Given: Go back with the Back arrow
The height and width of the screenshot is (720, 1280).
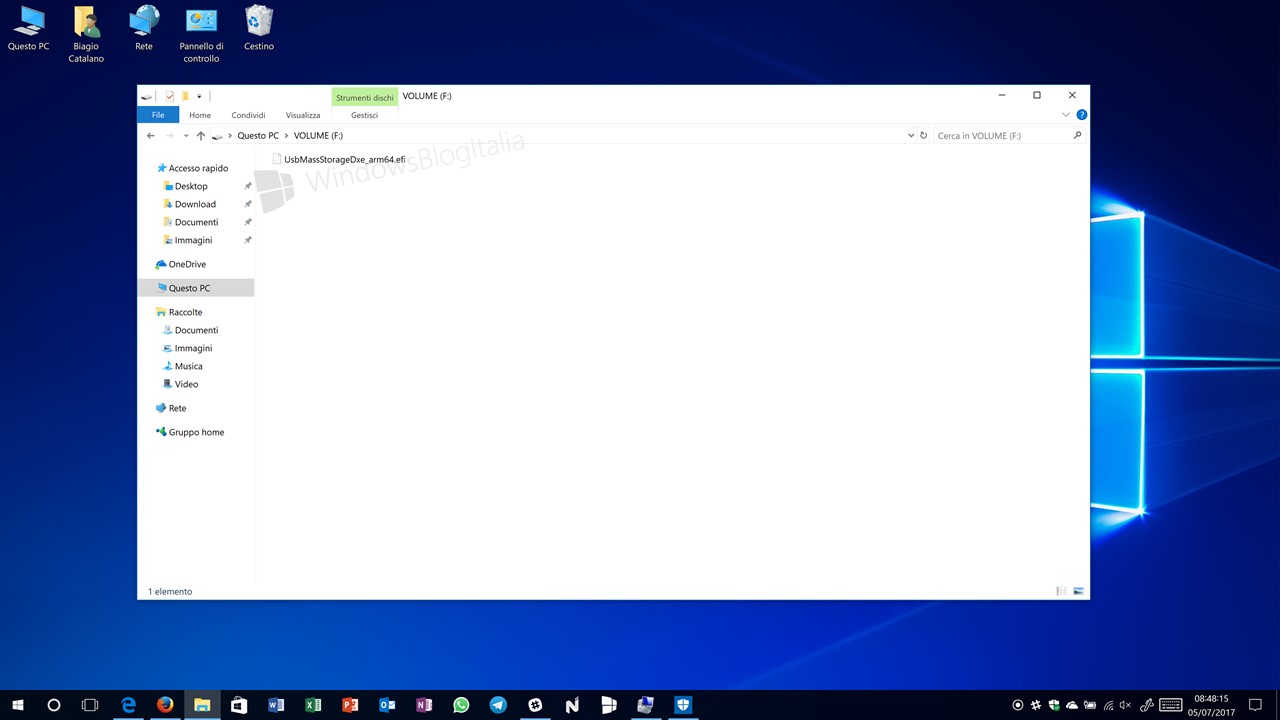Looking at the screenshot, I should (151, 135).
